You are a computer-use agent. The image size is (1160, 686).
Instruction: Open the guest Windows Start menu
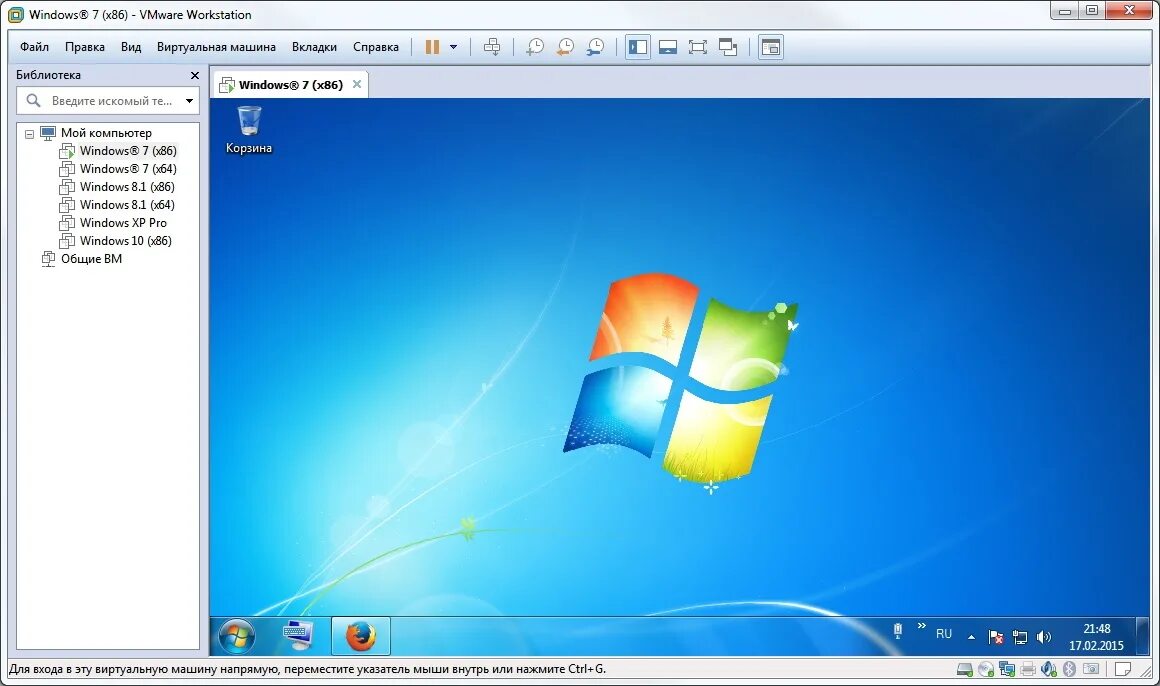click(237, 636)
